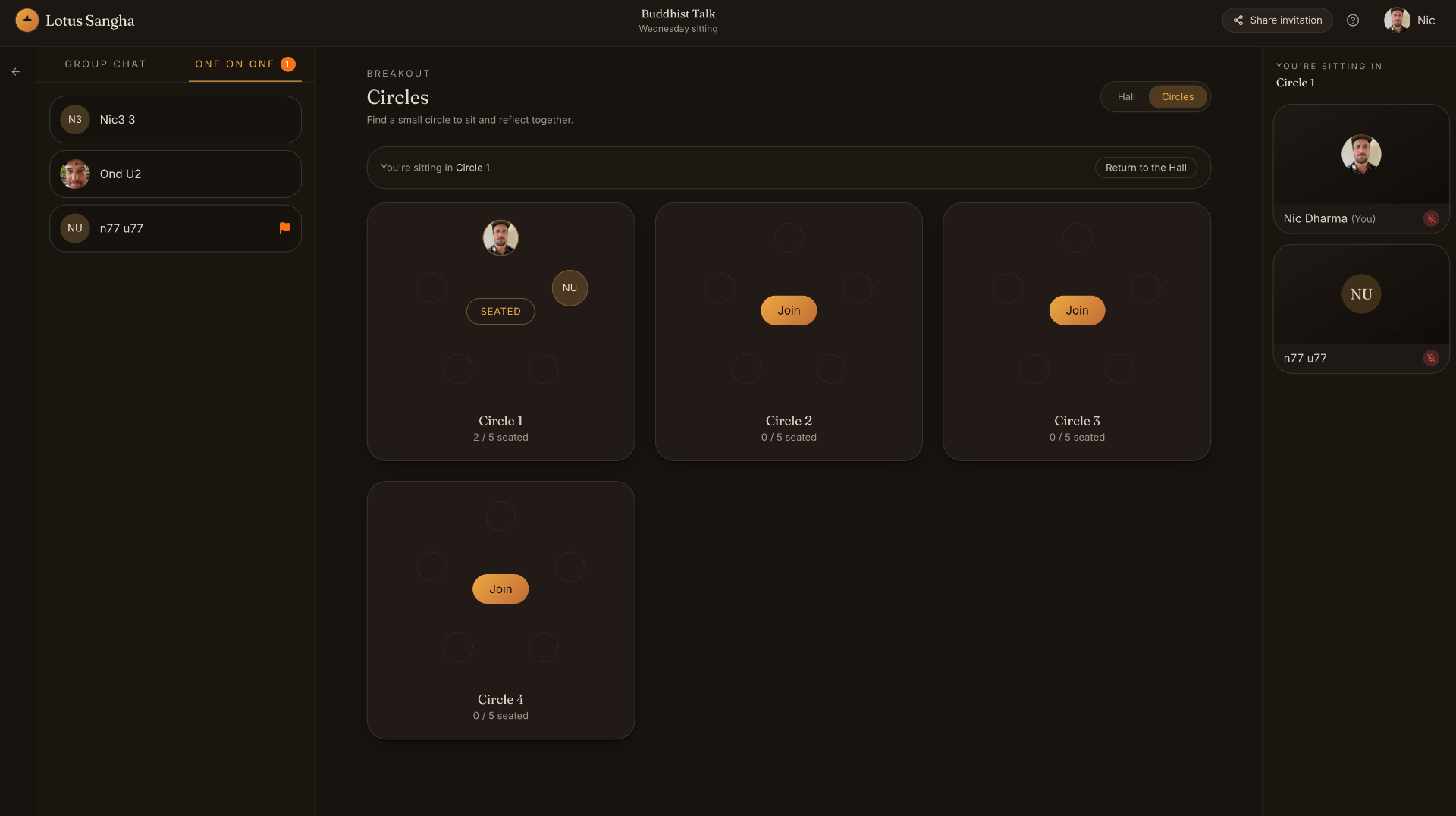Join Circle 2

tap(789, 310)
